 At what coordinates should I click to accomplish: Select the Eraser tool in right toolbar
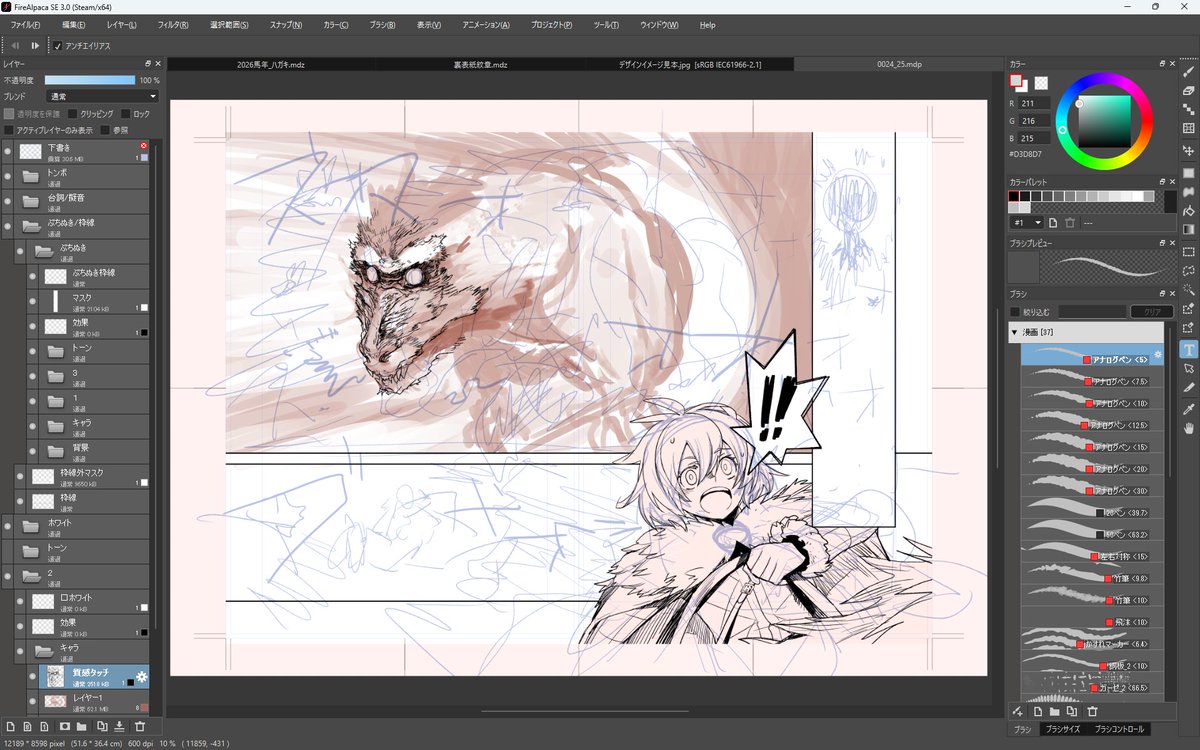tap(1188, 91)
